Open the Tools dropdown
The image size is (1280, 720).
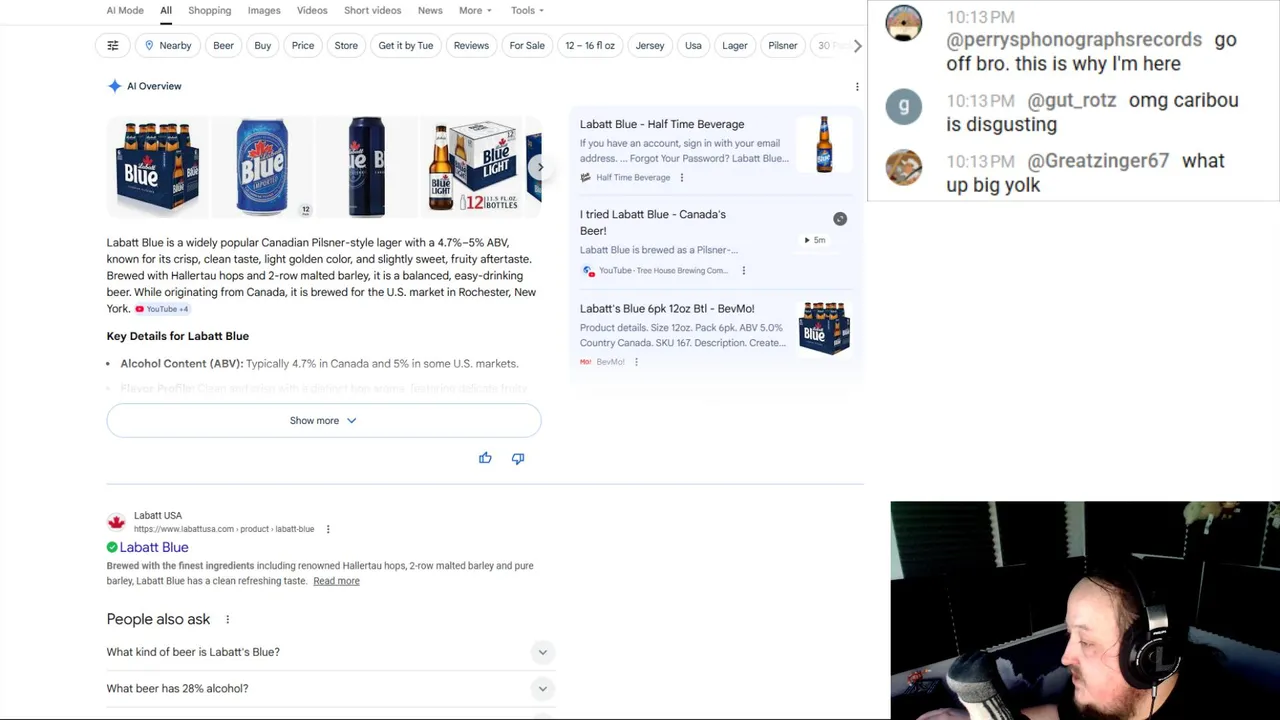tap(527, 10)
